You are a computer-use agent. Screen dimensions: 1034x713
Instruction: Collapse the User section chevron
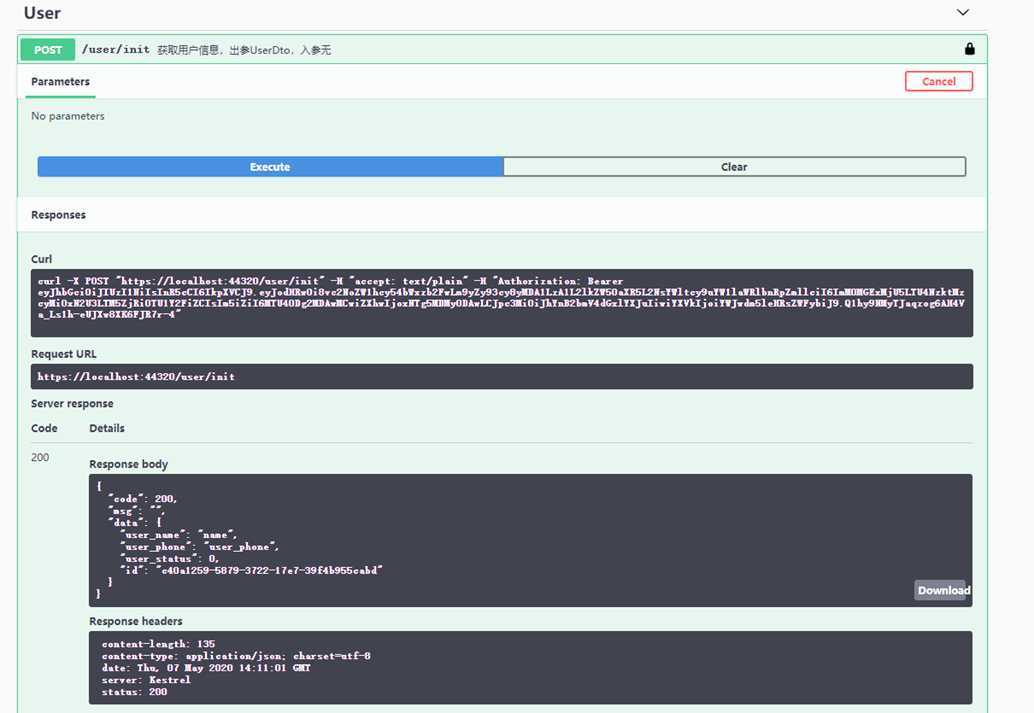tap(963, 13)
